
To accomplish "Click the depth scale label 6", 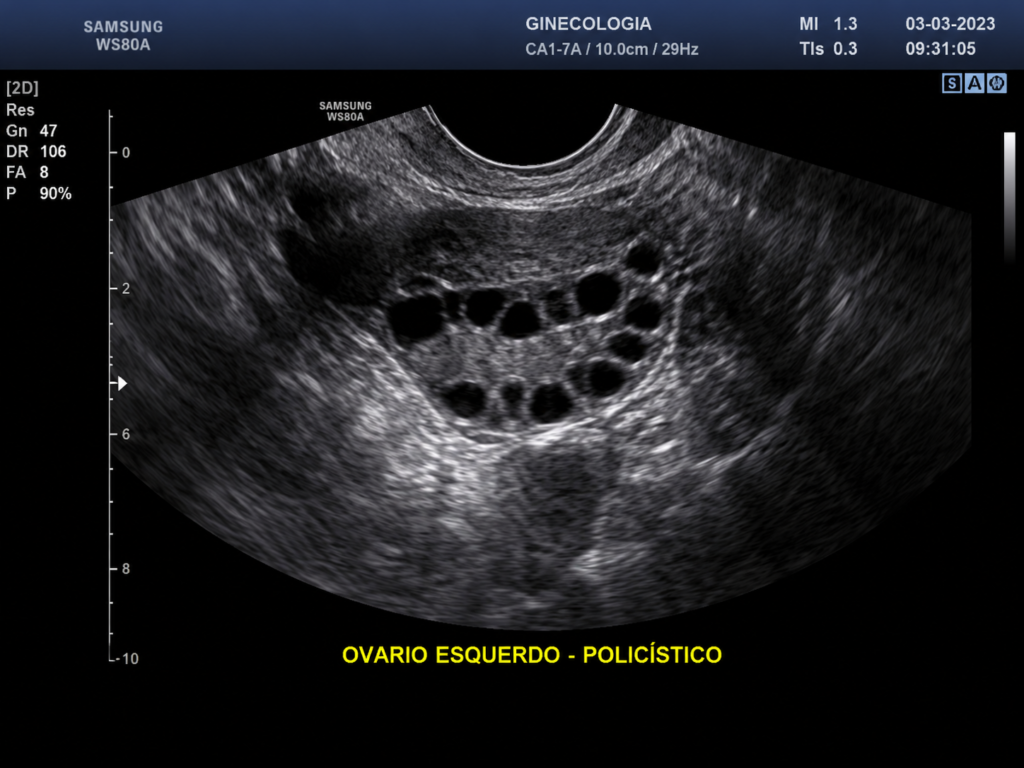I will 126,434.
